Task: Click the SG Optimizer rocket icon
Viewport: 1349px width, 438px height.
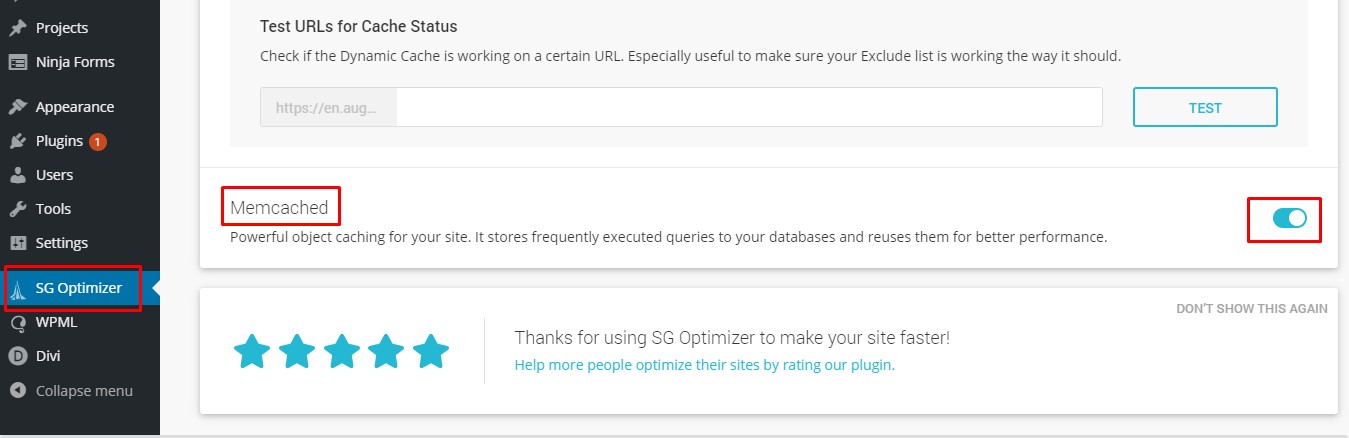Action: point(18,289)
